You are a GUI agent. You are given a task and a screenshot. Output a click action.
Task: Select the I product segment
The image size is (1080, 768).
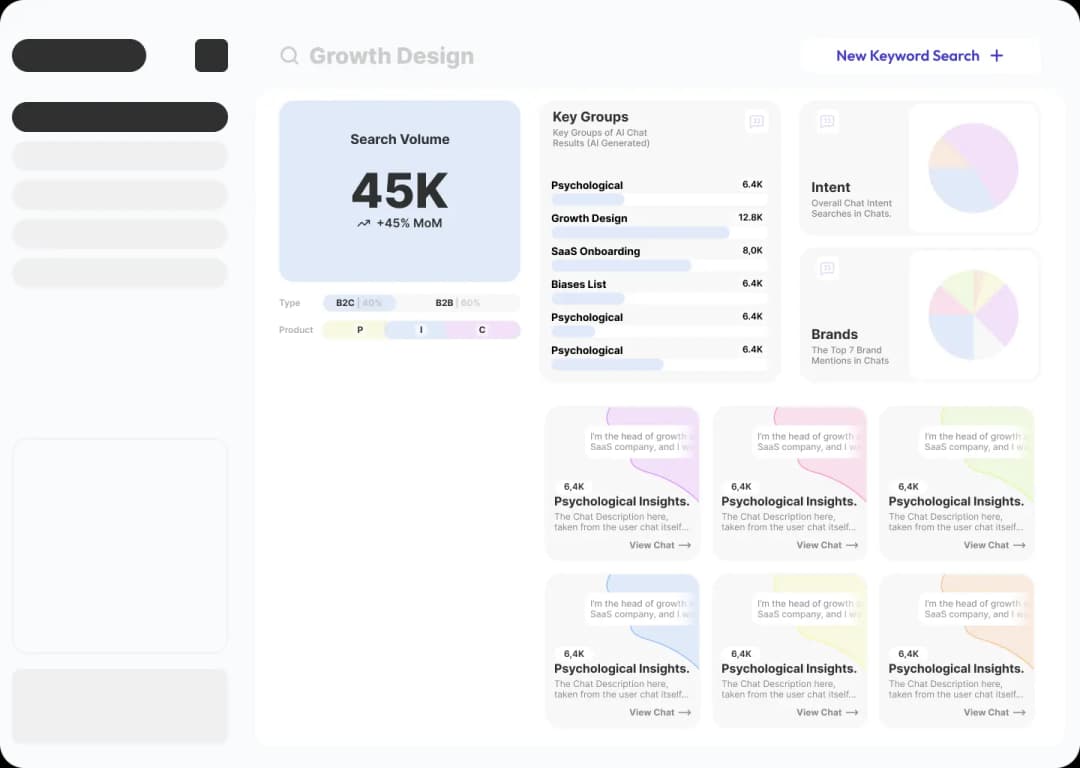(x=421, y=330)
